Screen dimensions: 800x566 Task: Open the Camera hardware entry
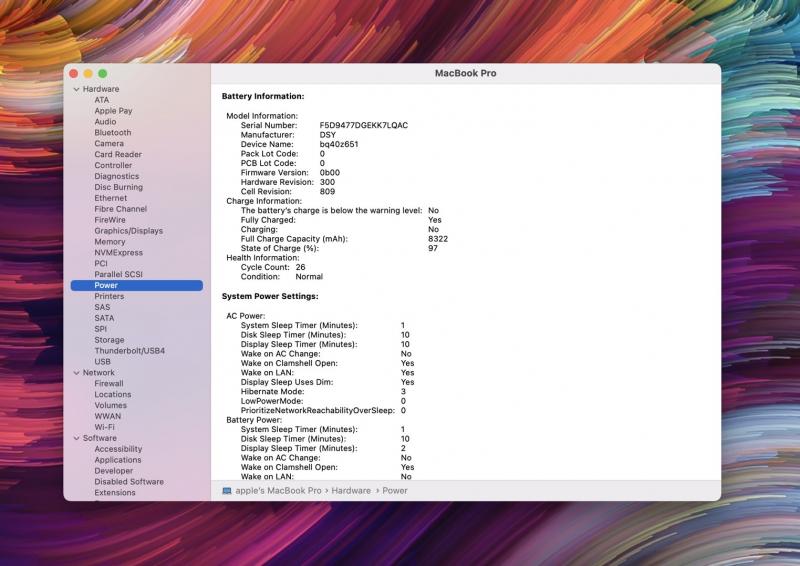109,143
